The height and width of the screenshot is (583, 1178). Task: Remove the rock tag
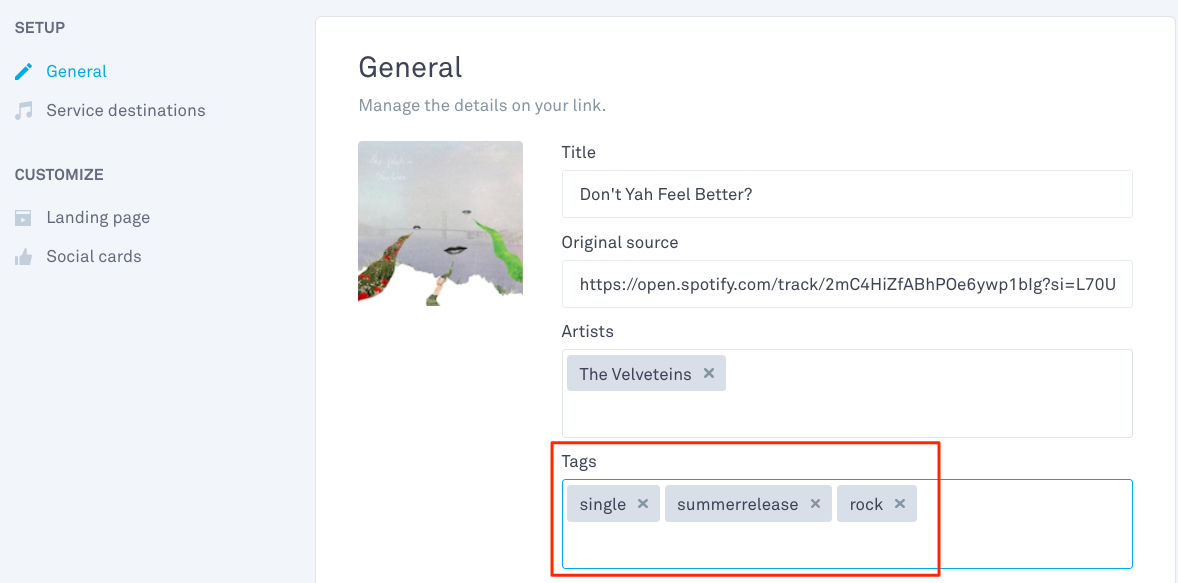coord(899,504)
